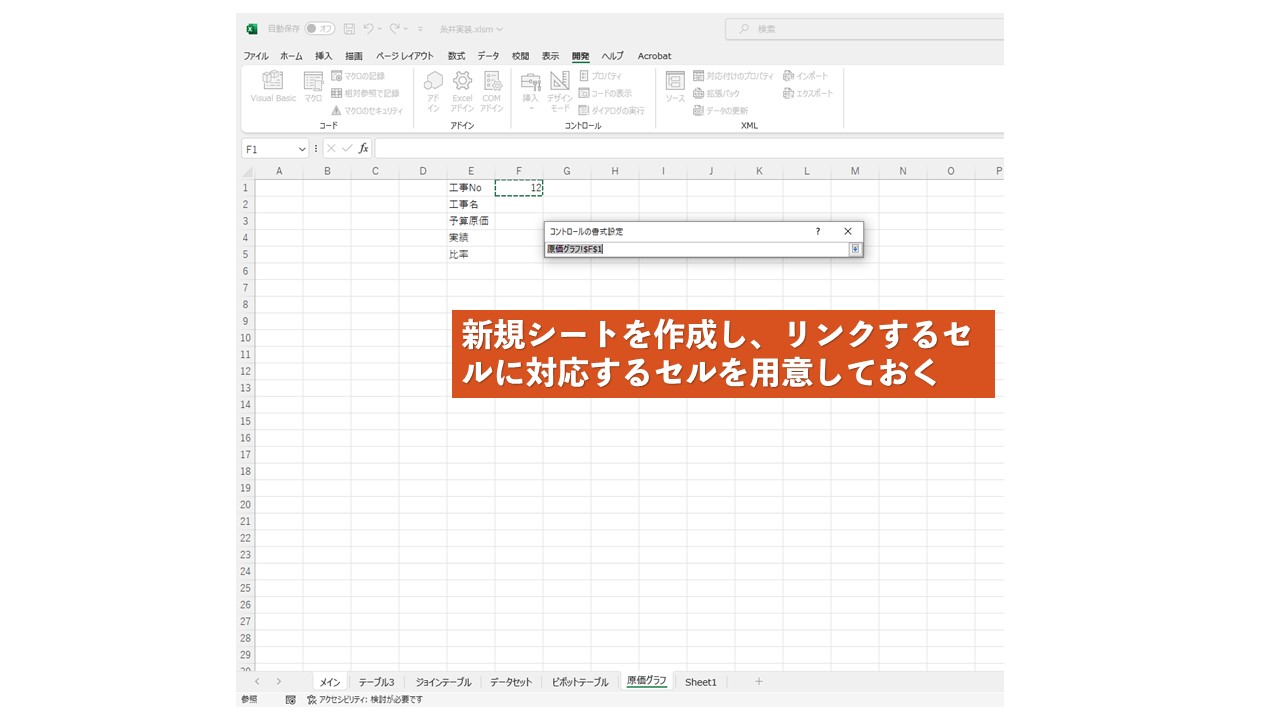Open the Visual Basic editor
The height and width of the screenshot is (720, 1280).
coord(273,88)
